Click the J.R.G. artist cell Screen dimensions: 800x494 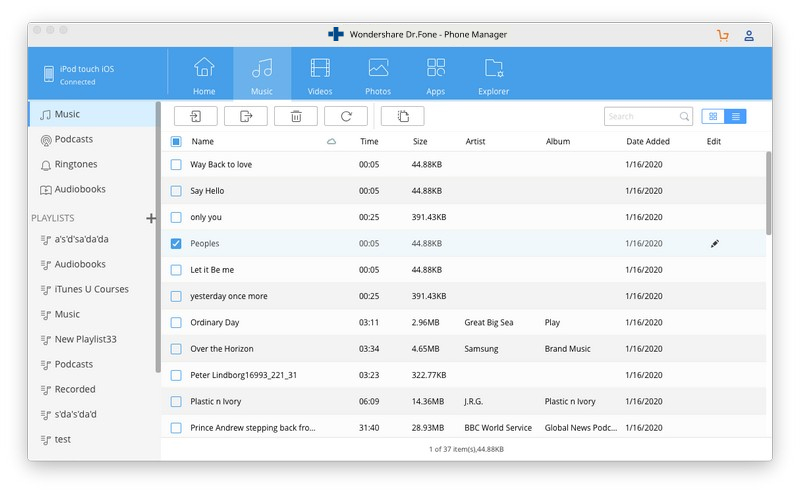tap(473, 401)
